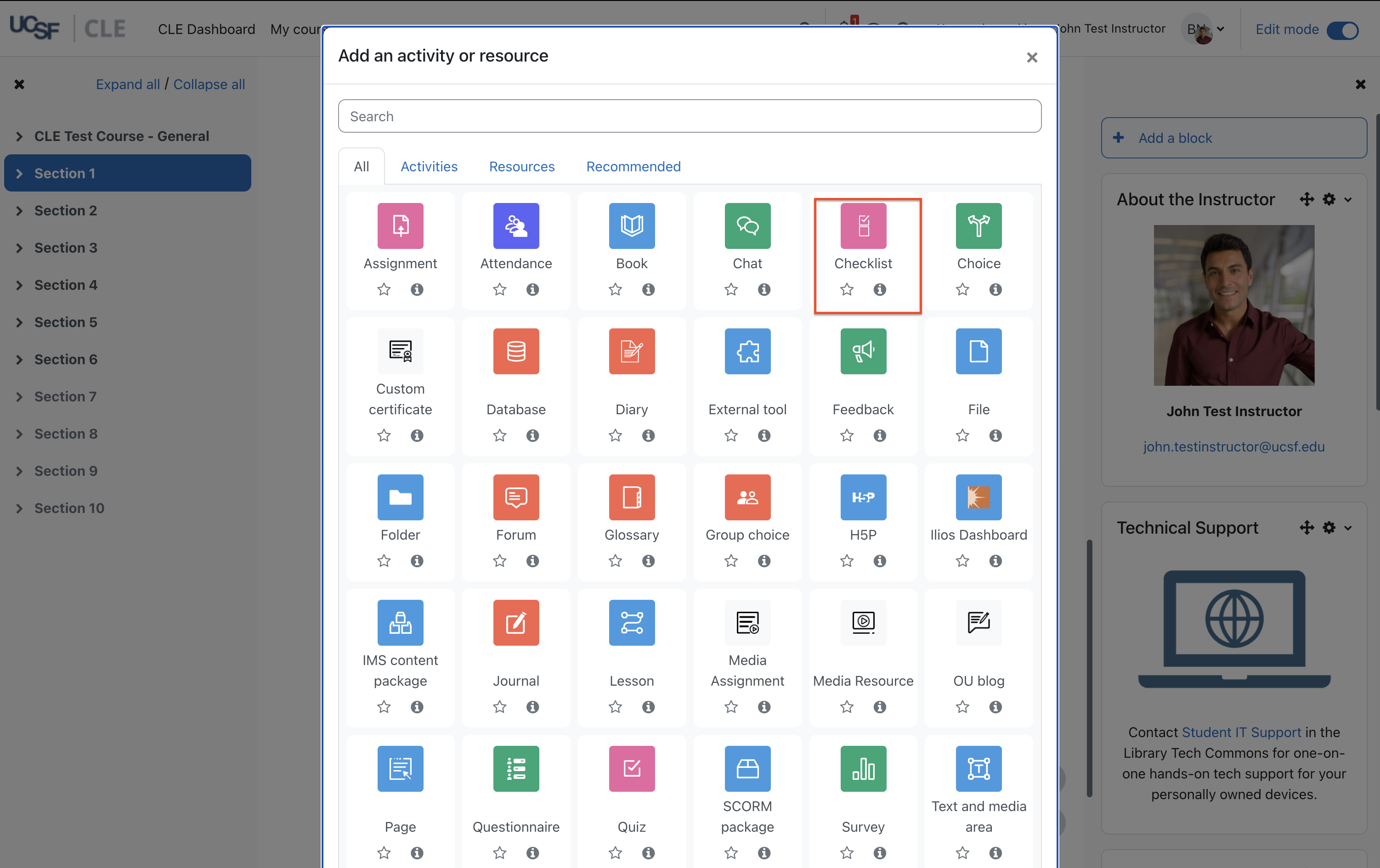Pick the H5P activity icon
Viewport: 1380px width, 868px height.
click(x=863, y=497)
